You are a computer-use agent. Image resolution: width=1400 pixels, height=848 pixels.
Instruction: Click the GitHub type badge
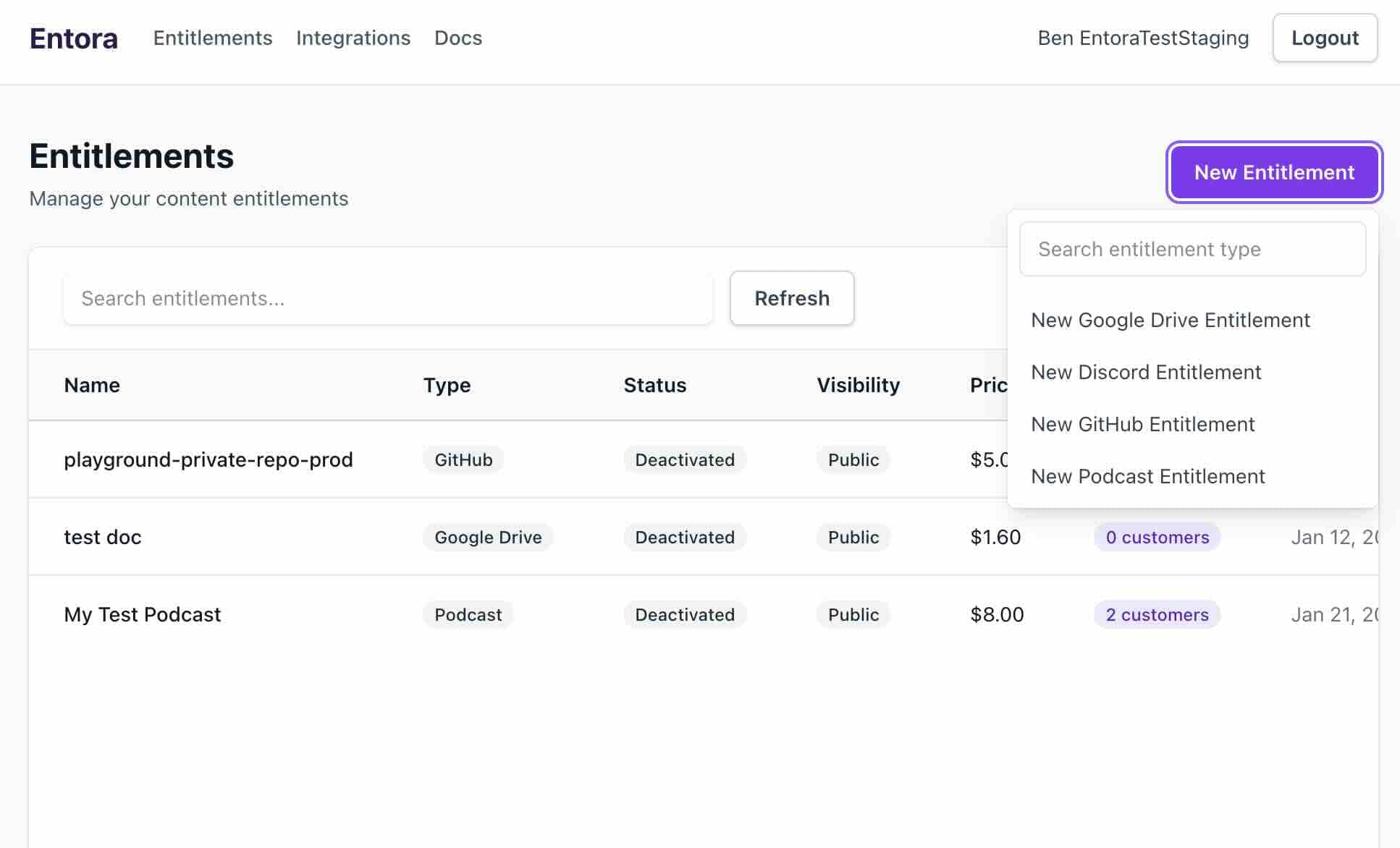[x=463, y=459]
